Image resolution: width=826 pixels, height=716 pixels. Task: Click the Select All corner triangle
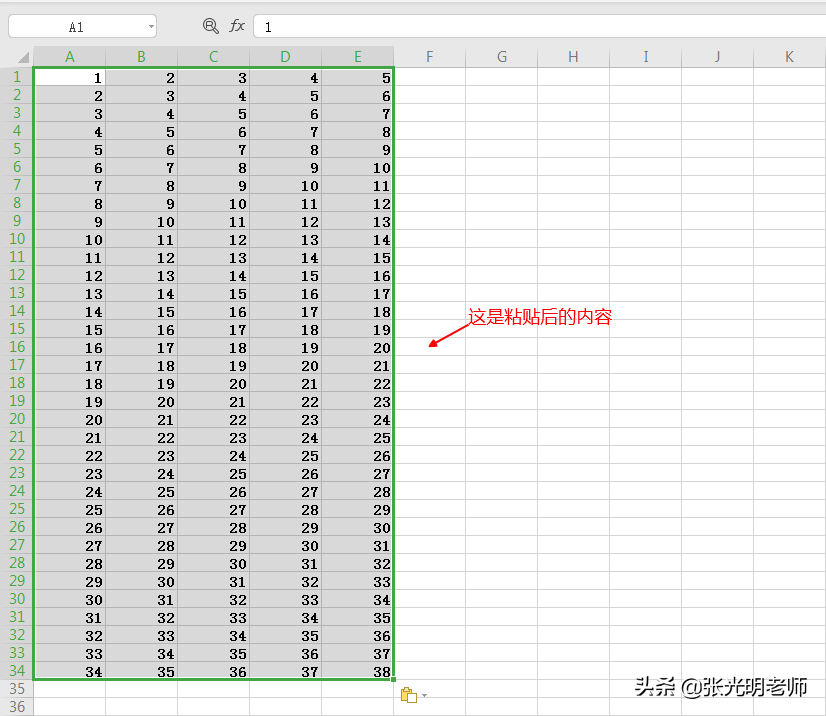[x=23, y=57]
